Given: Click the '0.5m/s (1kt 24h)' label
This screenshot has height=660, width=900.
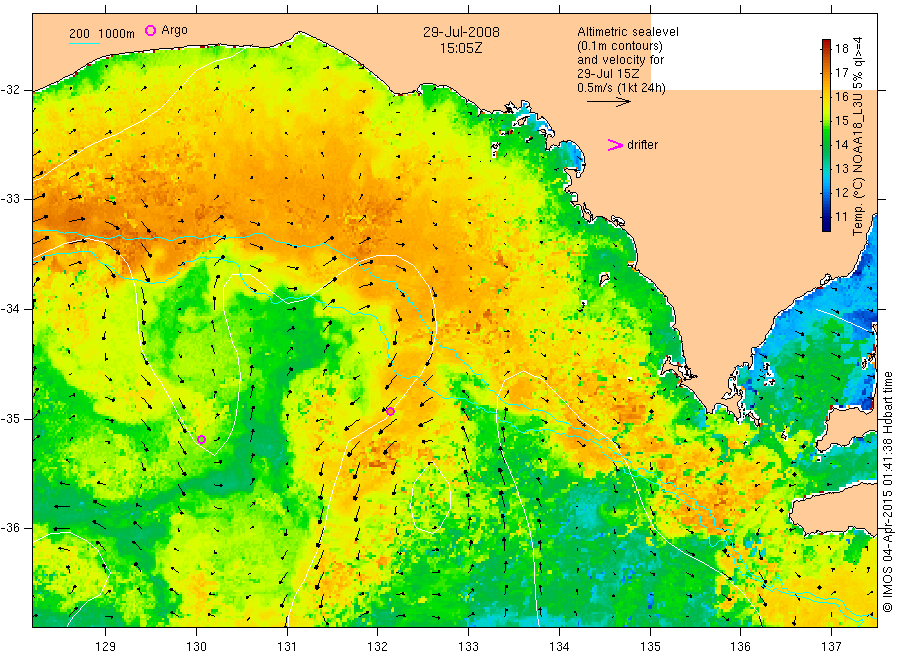Looking at the screenshot, I should 622,88.
